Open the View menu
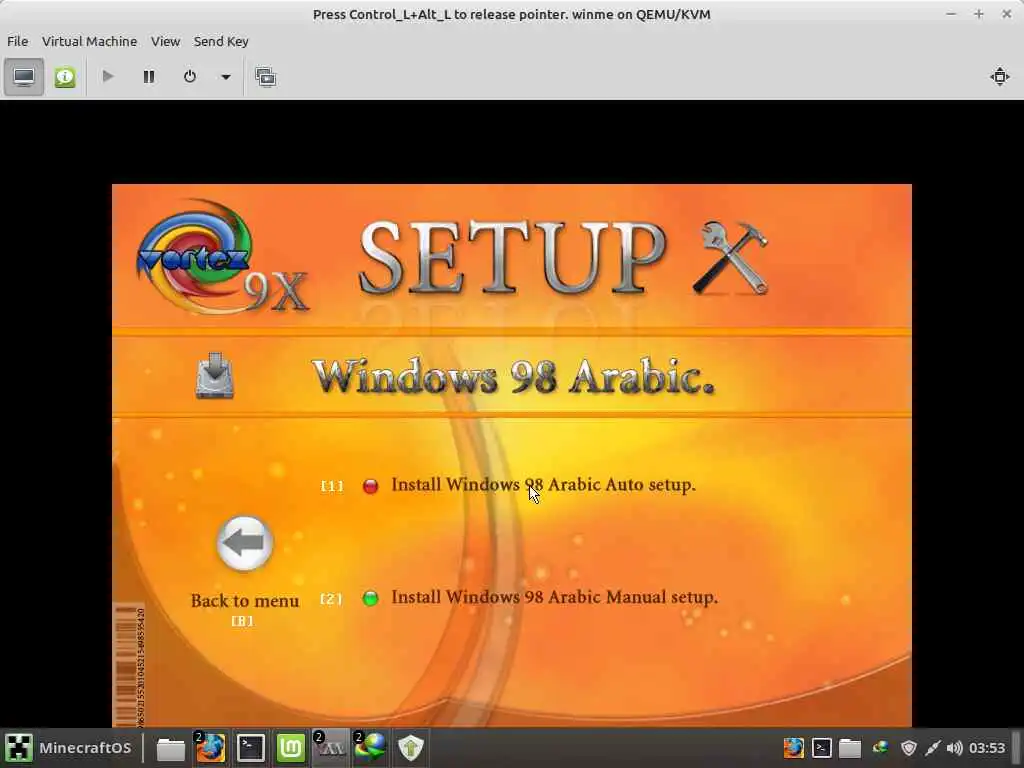Screen dimensions: 1024x768 [x=165, y=41]
